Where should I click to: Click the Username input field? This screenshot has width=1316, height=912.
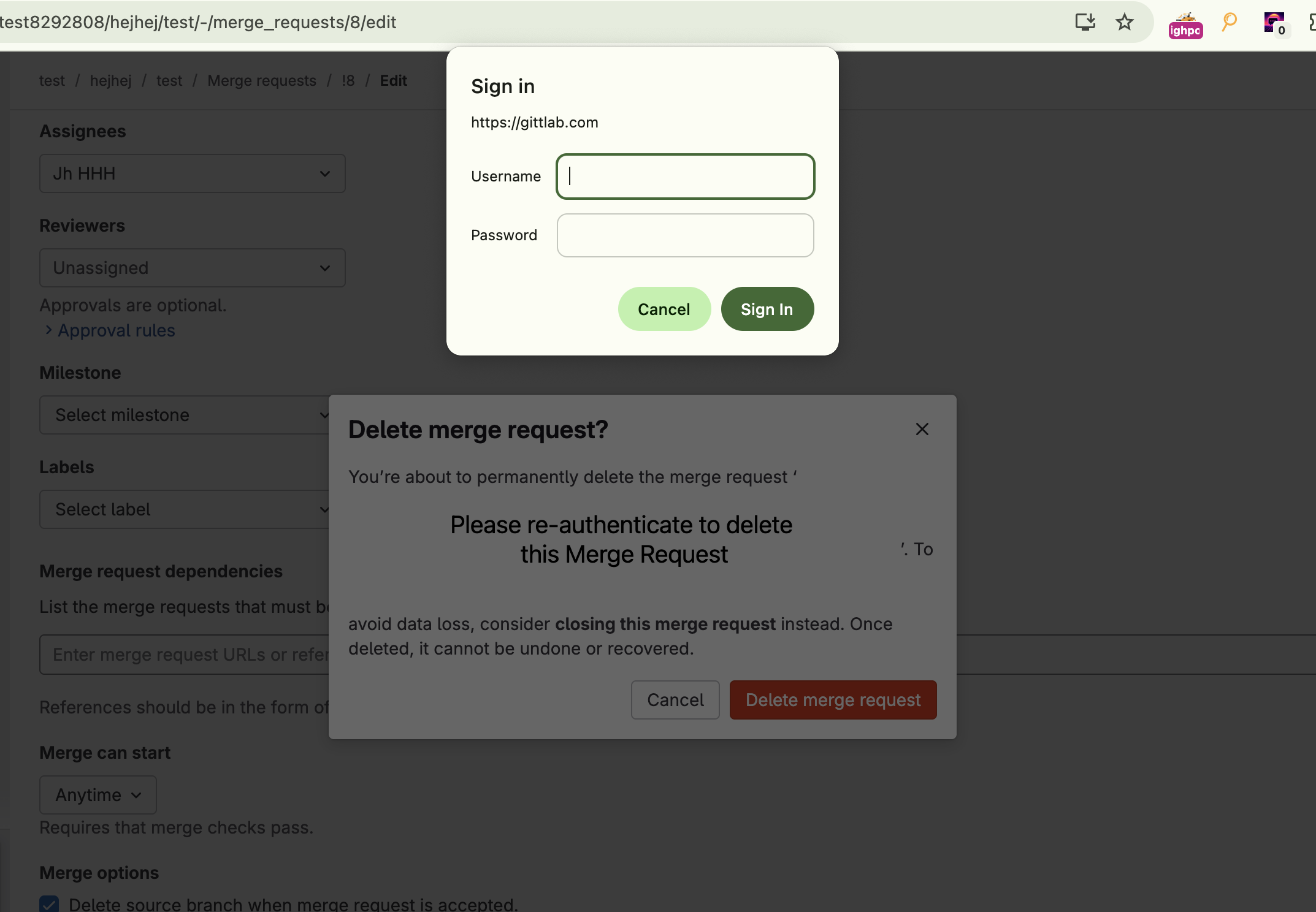pyautogui.click(x=685, y=177)
